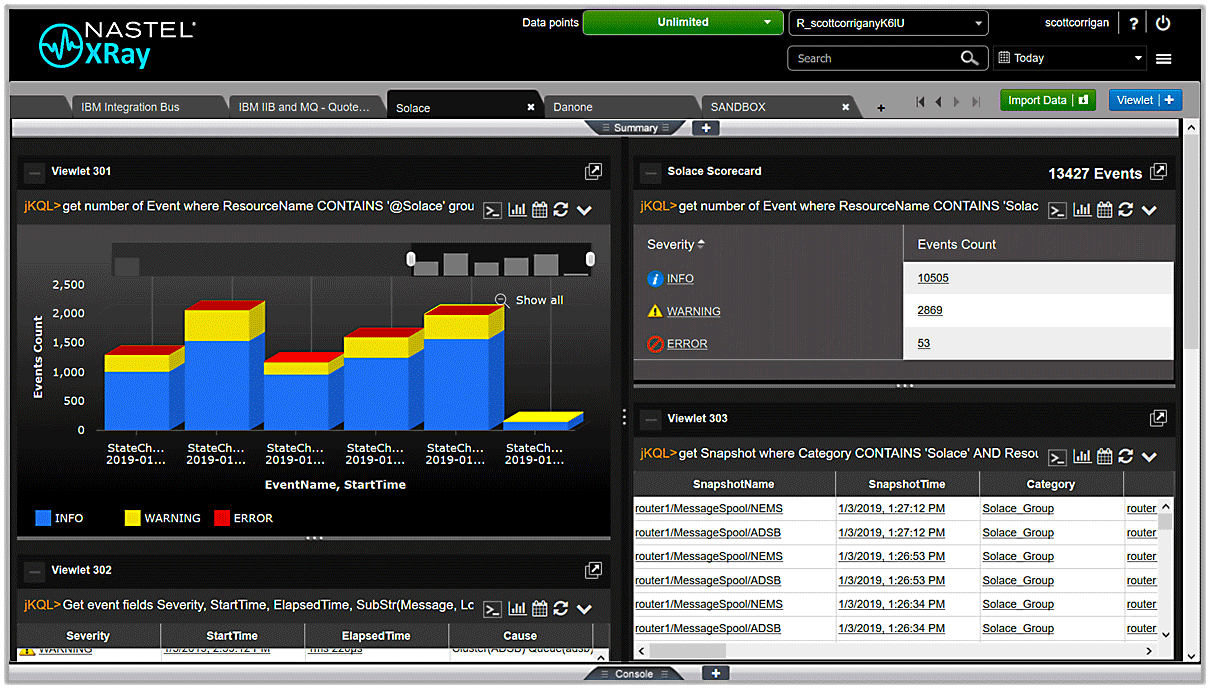This screenshot has width=1219, height=698.
Task: Switch to the IBM Integration Bus tab
Action: [x=130, y=107]
